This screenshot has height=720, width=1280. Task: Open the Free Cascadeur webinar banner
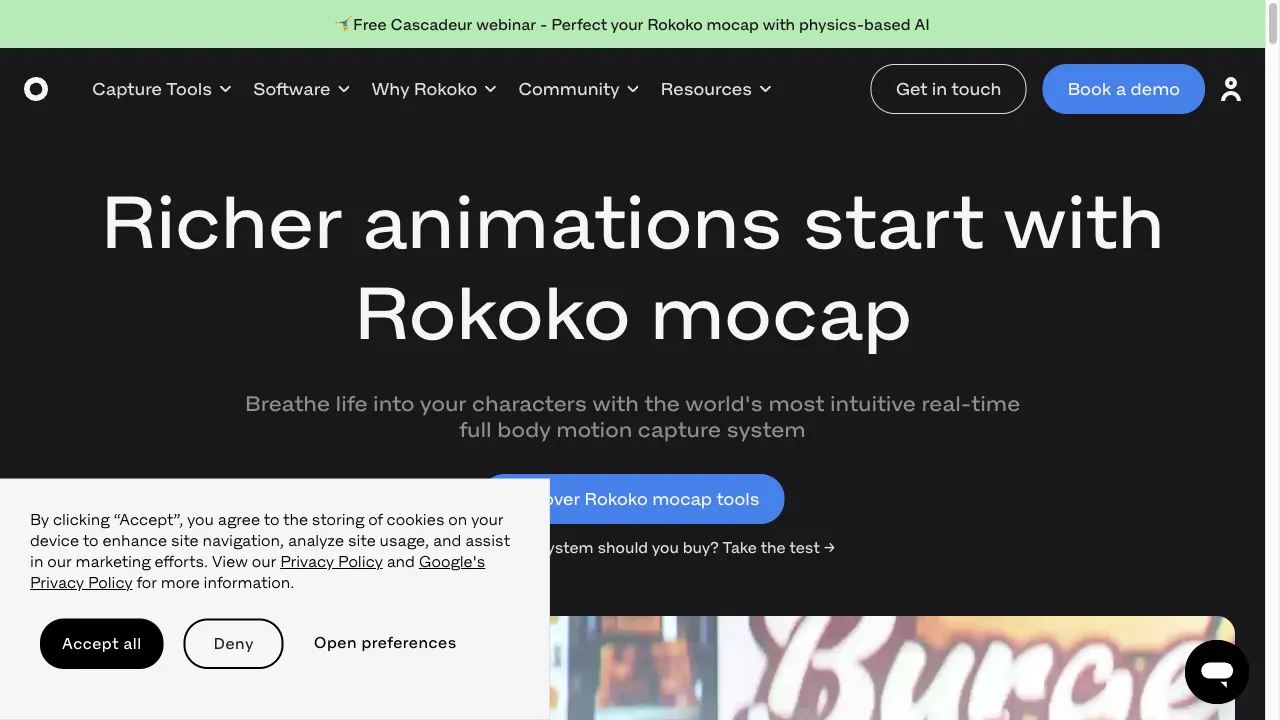click(x=632, y=24)
